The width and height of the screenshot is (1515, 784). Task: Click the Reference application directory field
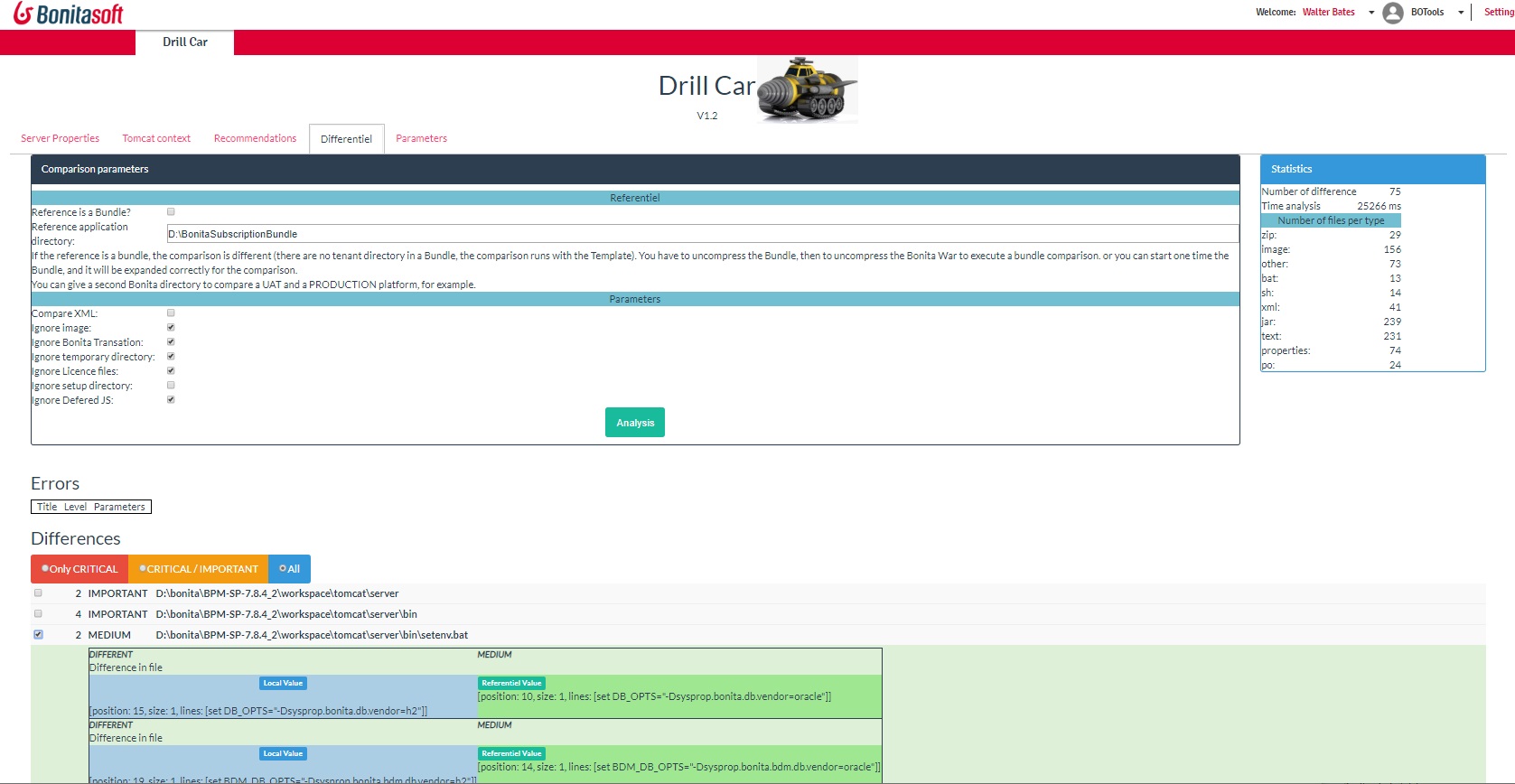point(703,234)
